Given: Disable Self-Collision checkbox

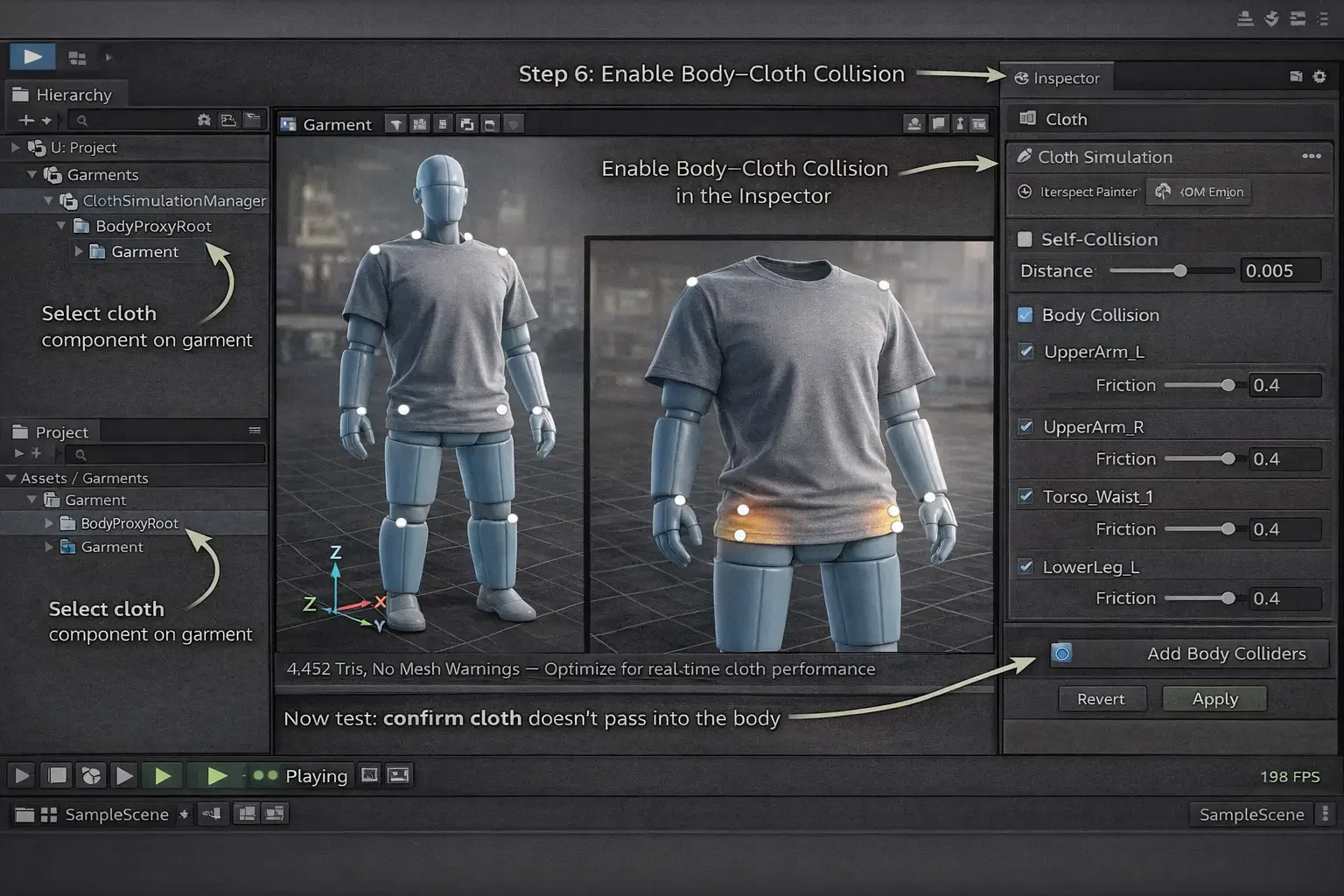Looking at the screenshot, I should click(x=1023, y=239).
